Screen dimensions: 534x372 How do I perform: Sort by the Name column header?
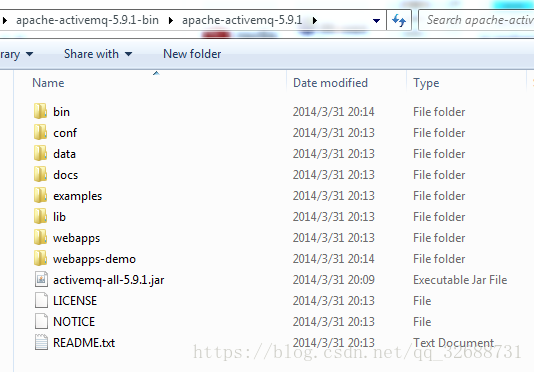pos(48,83)
